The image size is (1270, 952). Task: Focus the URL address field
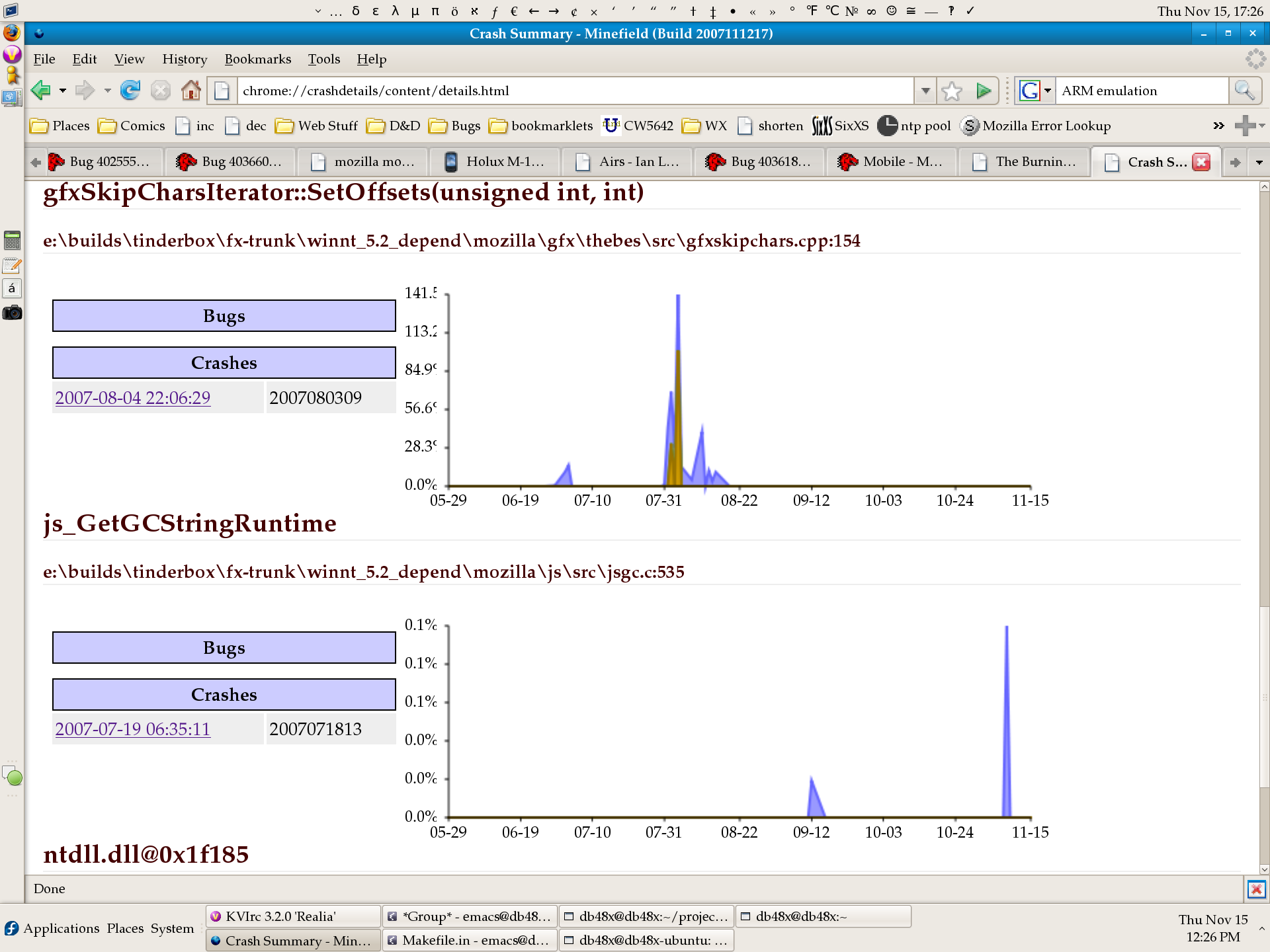click(x=575, y=91)
